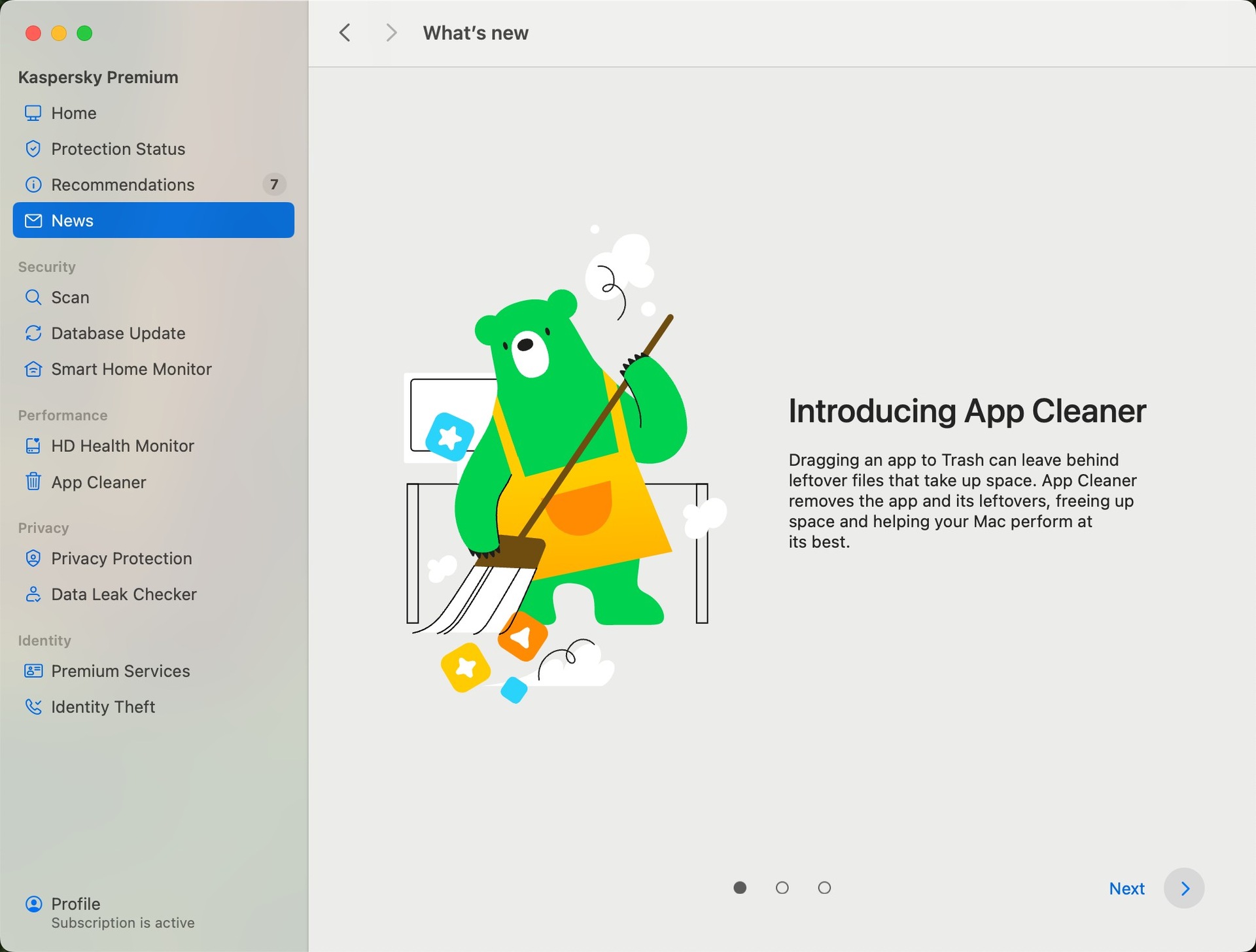Open Database Update in sidebar
This screenshot has height=952, width=1256.
coord(118,333)
